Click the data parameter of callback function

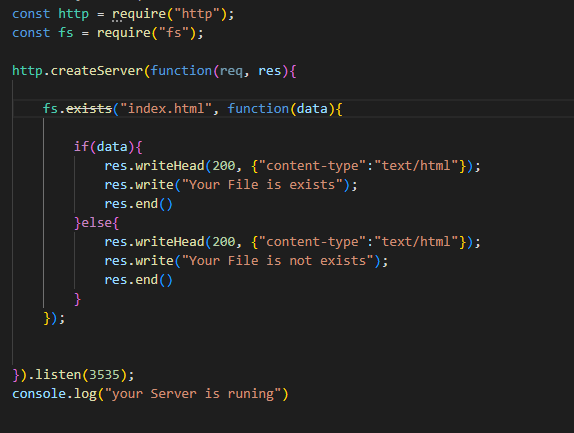tap(312, 109)
